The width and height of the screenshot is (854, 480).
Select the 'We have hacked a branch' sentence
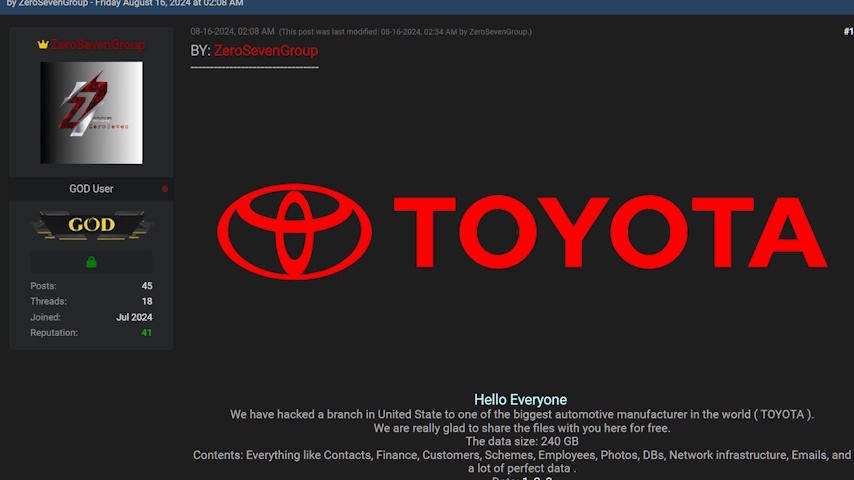pos(522,415)
